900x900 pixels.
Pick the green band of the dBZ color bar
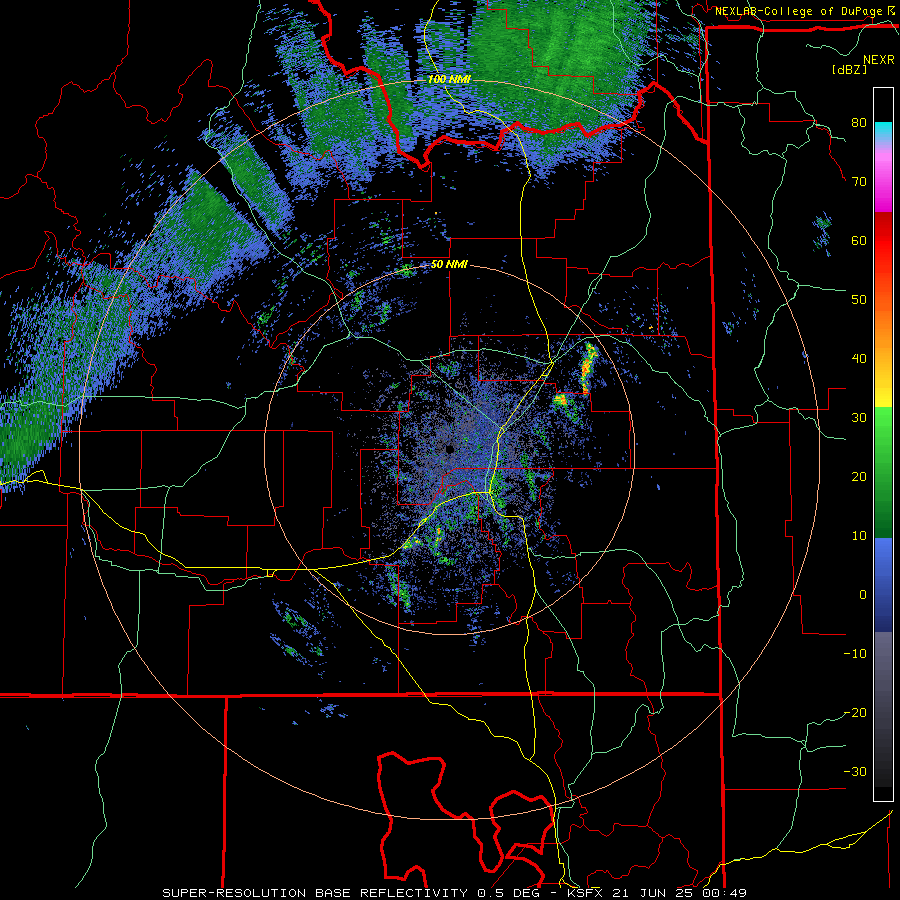tap(883, 472)
